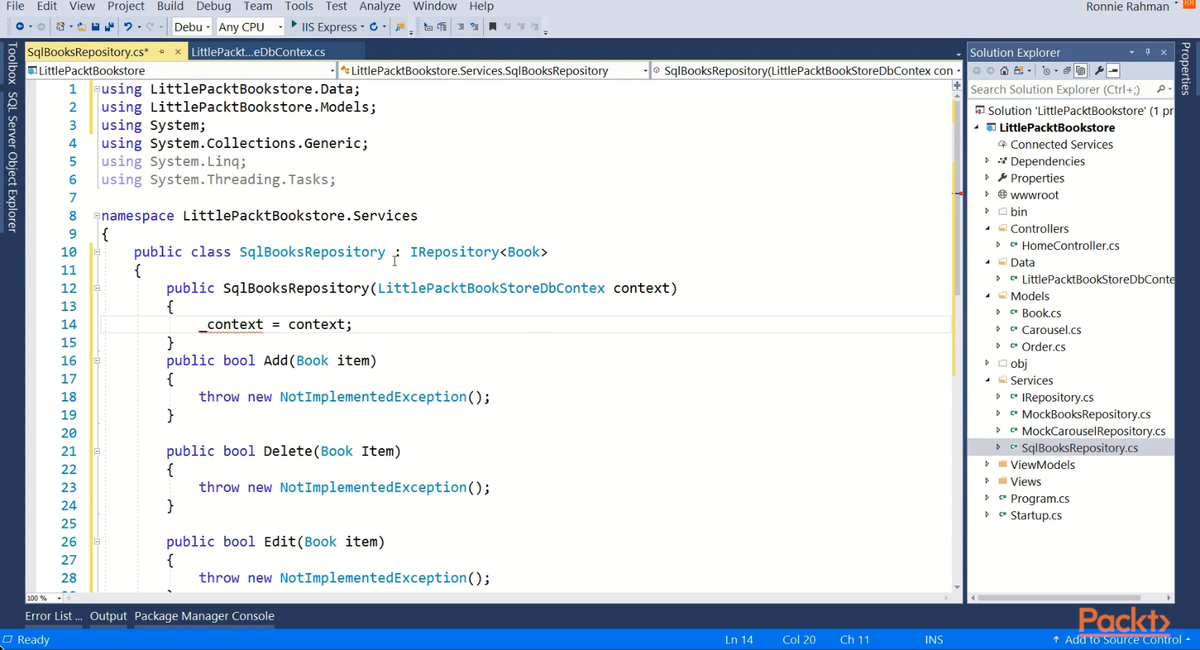Screen dimensions: 1200x650
Task: Open the Error List tab
Action: (53, 616)
